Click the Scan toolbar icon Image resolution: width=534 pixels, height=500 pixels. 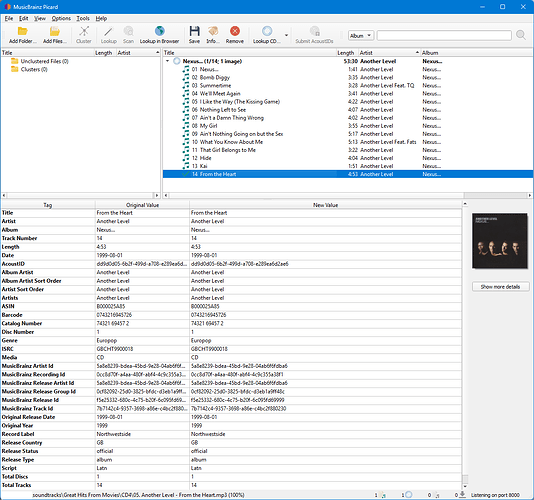click(x=128, y=31)
